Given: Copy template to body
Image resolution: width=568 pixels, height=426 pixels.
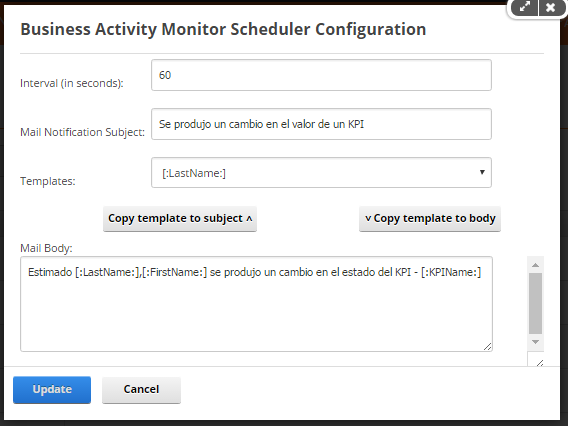Looking at the screenshot, I should (430, 218).
